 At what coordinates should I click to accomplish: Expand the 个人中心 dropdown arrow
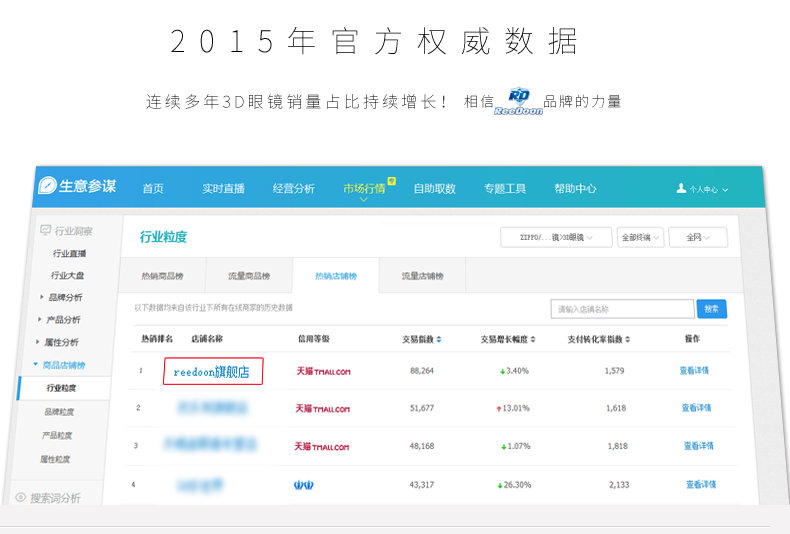coord(726,190)
